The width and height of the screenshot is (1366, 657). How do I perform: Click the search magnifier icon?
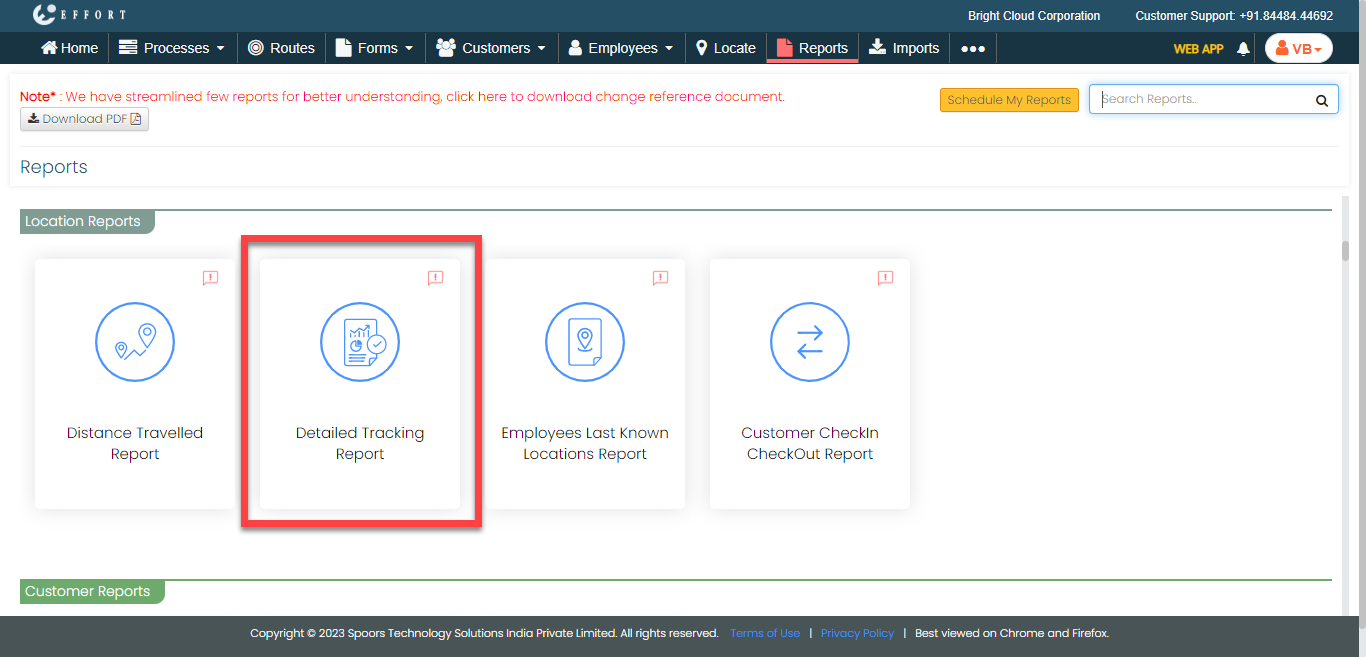tap(1322, 99)
